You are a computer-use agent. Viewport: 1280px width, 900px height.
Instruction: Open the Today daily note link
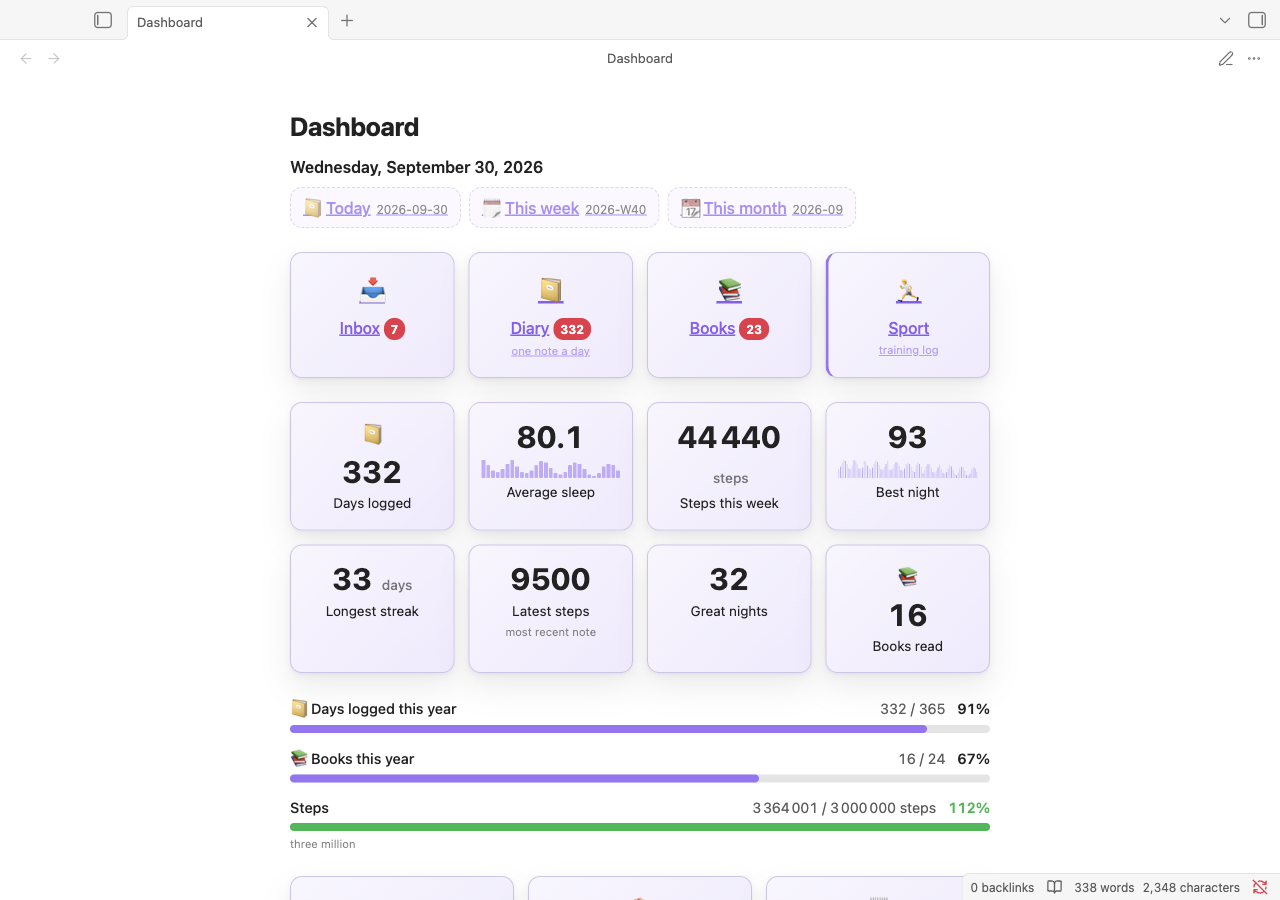click(348, 208)
